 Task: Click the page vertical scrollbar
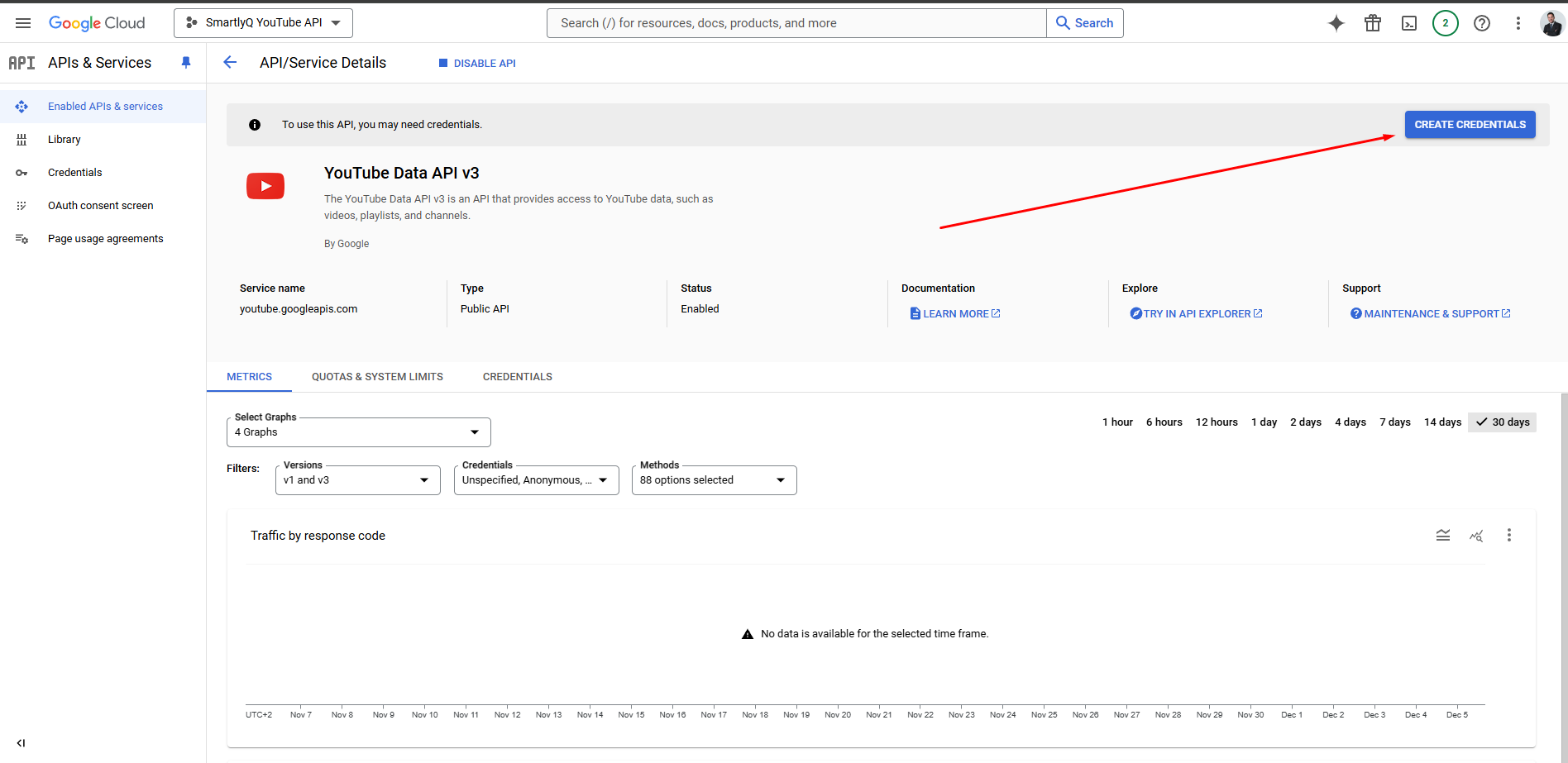coord(1564,577)
